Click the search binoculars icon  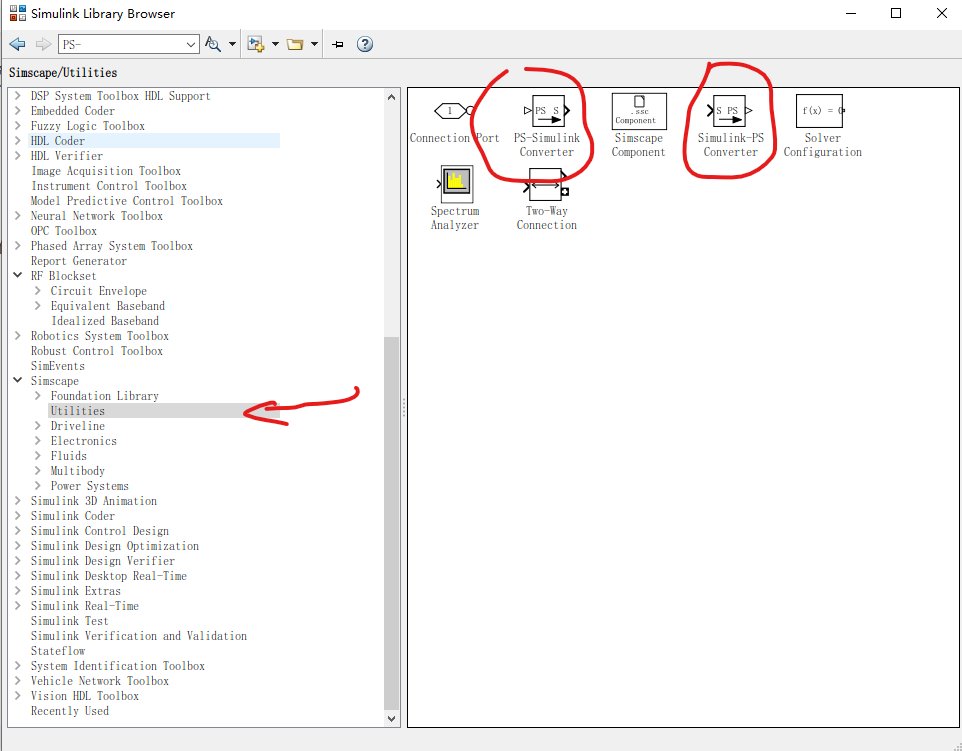[213, 44]
